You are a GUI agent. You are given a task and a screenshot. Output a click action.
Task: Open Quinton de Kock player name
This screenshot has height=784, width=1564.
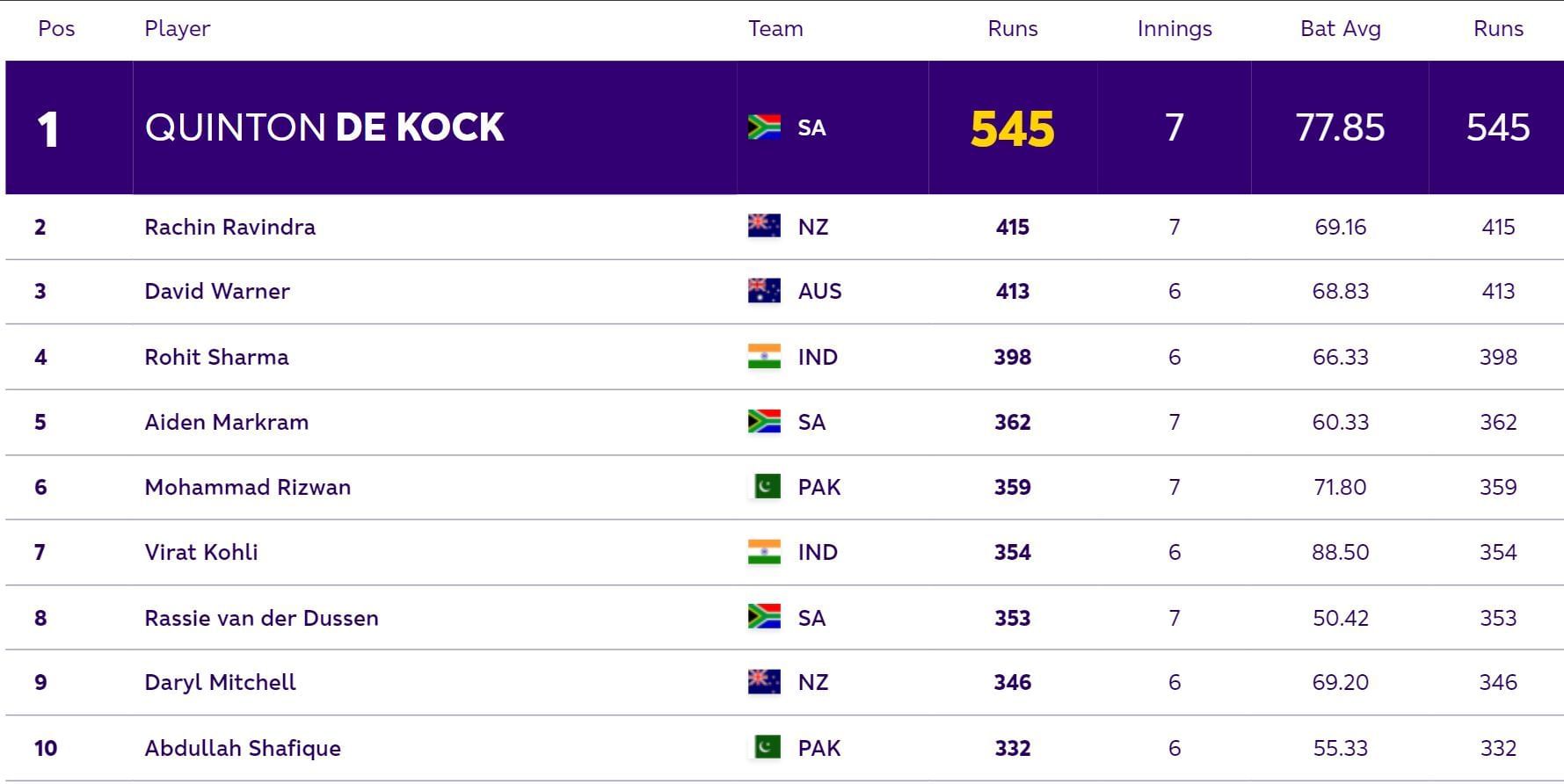click(324, 127)
